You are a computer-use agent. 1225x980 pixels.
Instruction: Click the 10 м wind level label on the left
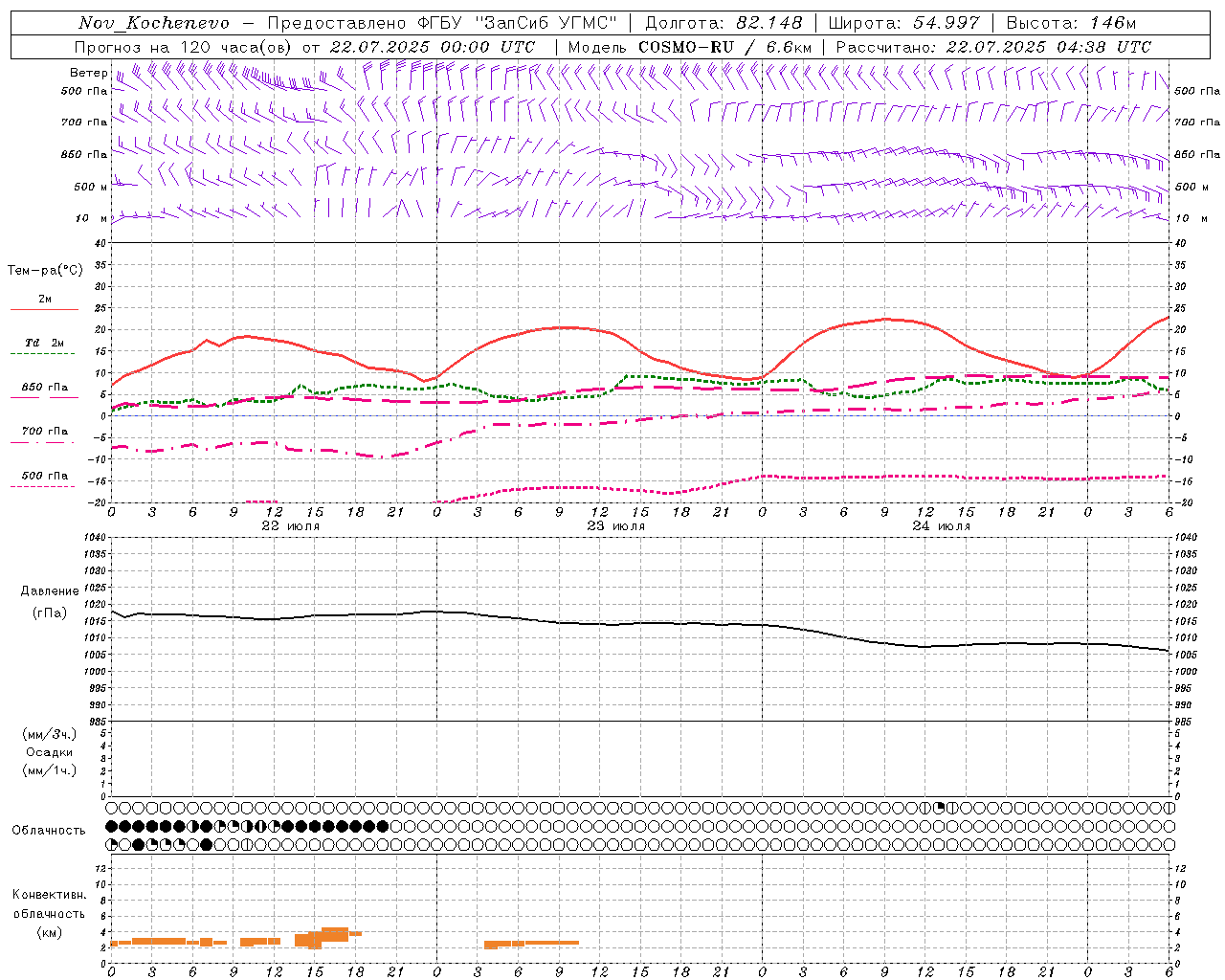(x=92, y=218)
